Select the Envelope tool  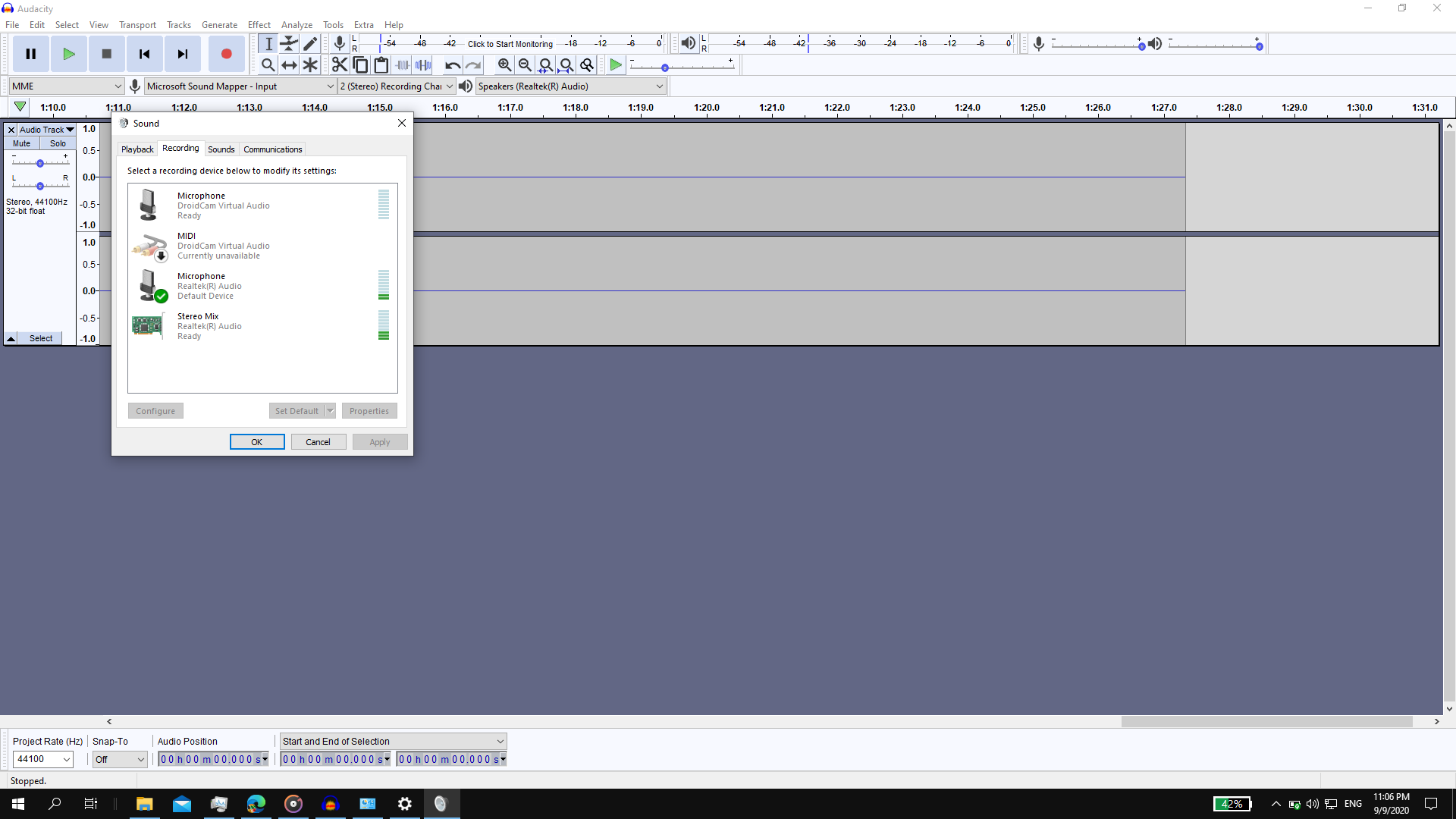click(x=289, y=44)
